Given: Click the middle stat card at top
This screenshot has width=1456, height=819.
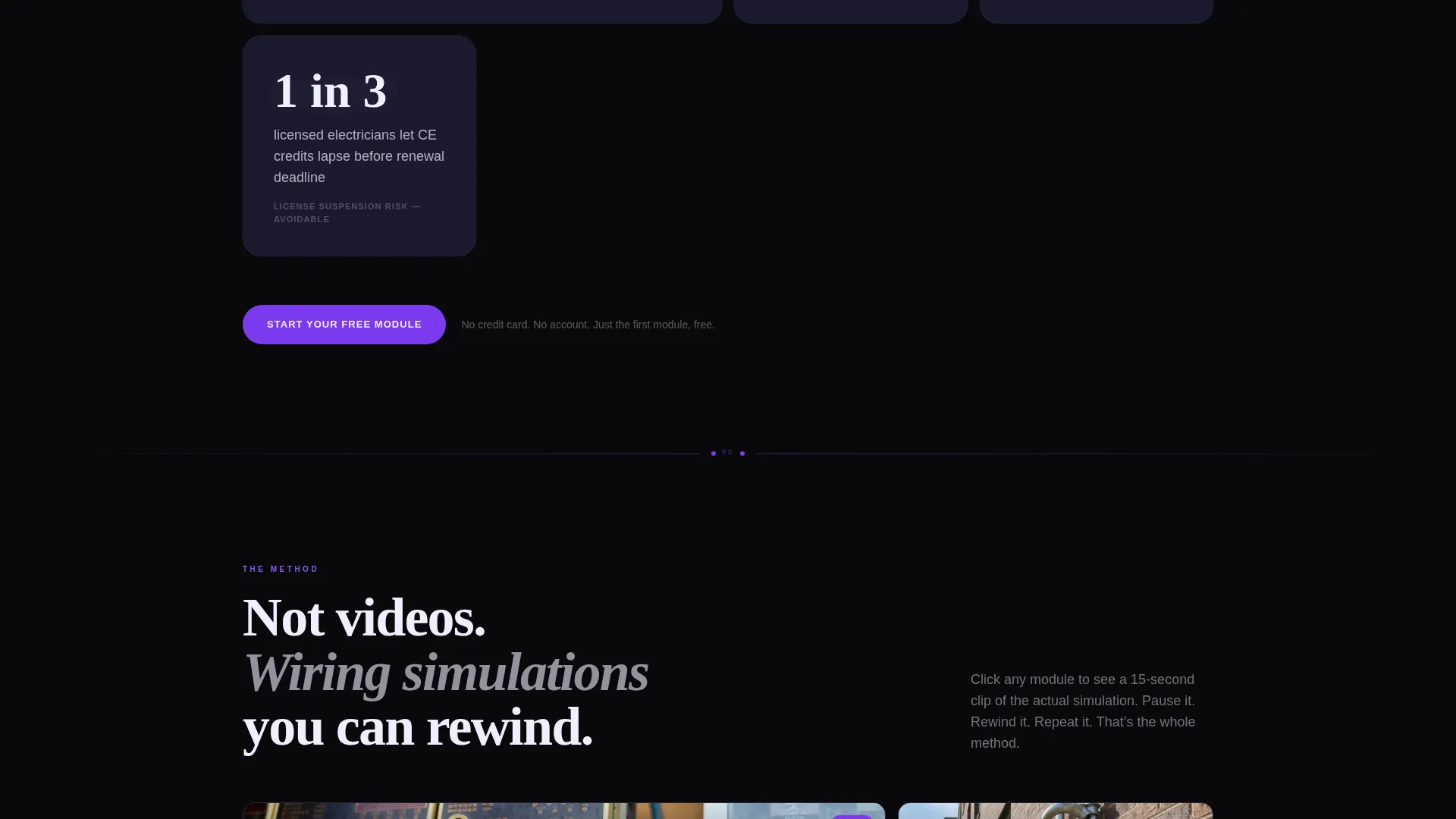Looking at the screenshot, I should [851, 11].
